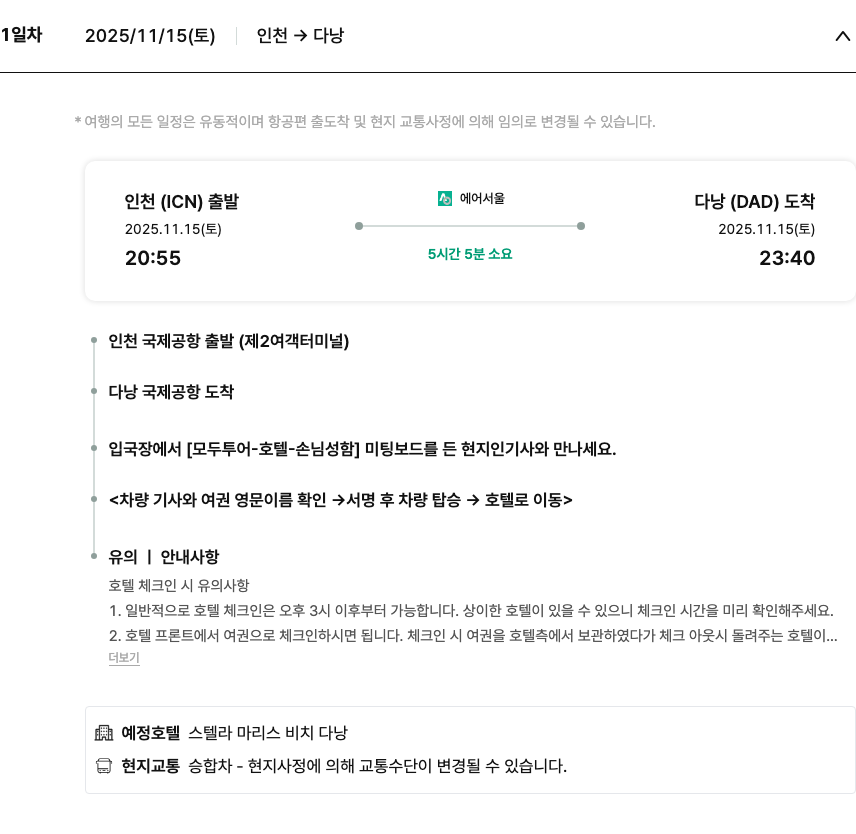Select the date 2025/11/15(토) in the header

[x=150, y=36]
